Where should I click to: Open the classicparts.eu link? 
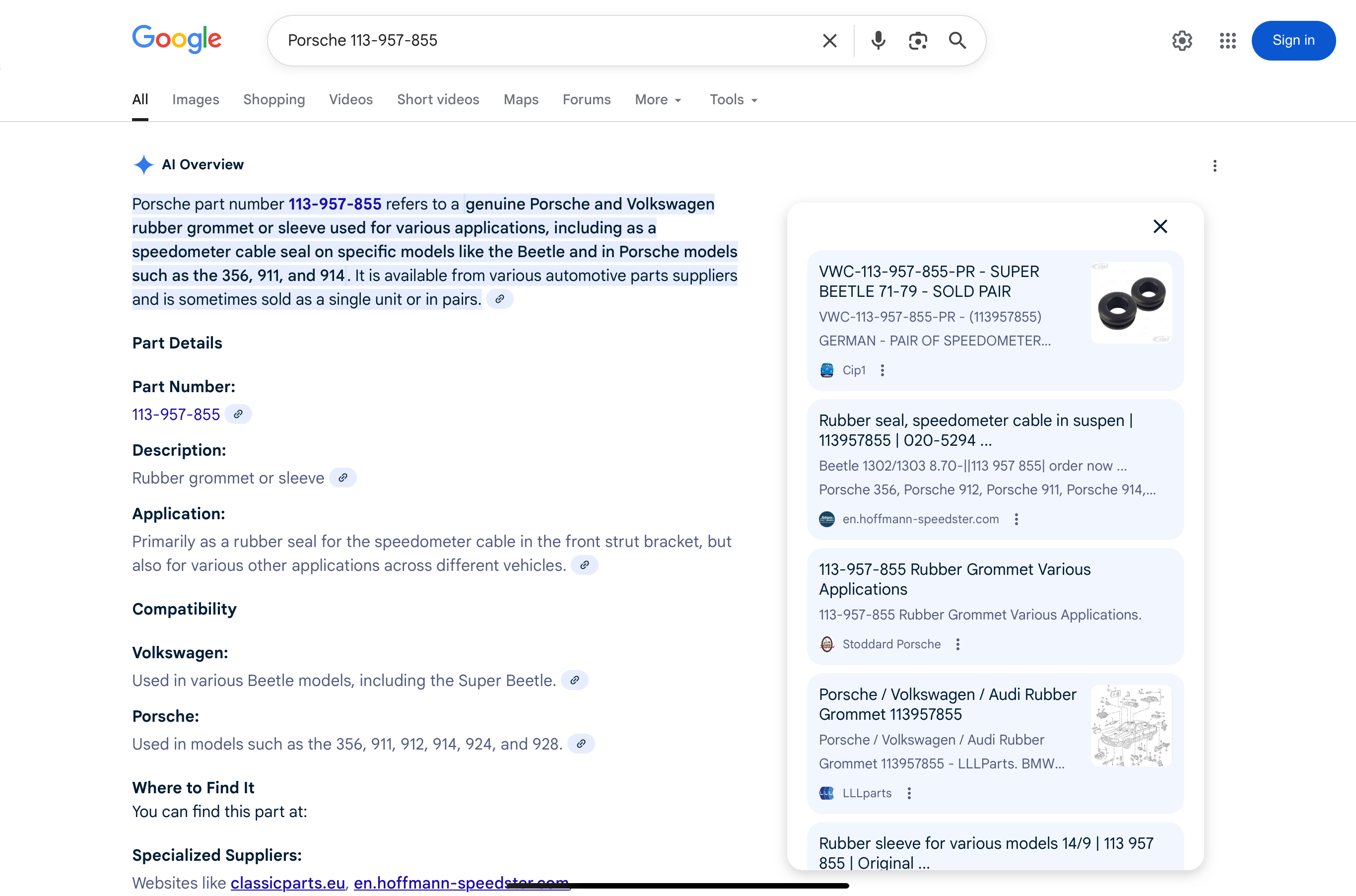(287, 882)
